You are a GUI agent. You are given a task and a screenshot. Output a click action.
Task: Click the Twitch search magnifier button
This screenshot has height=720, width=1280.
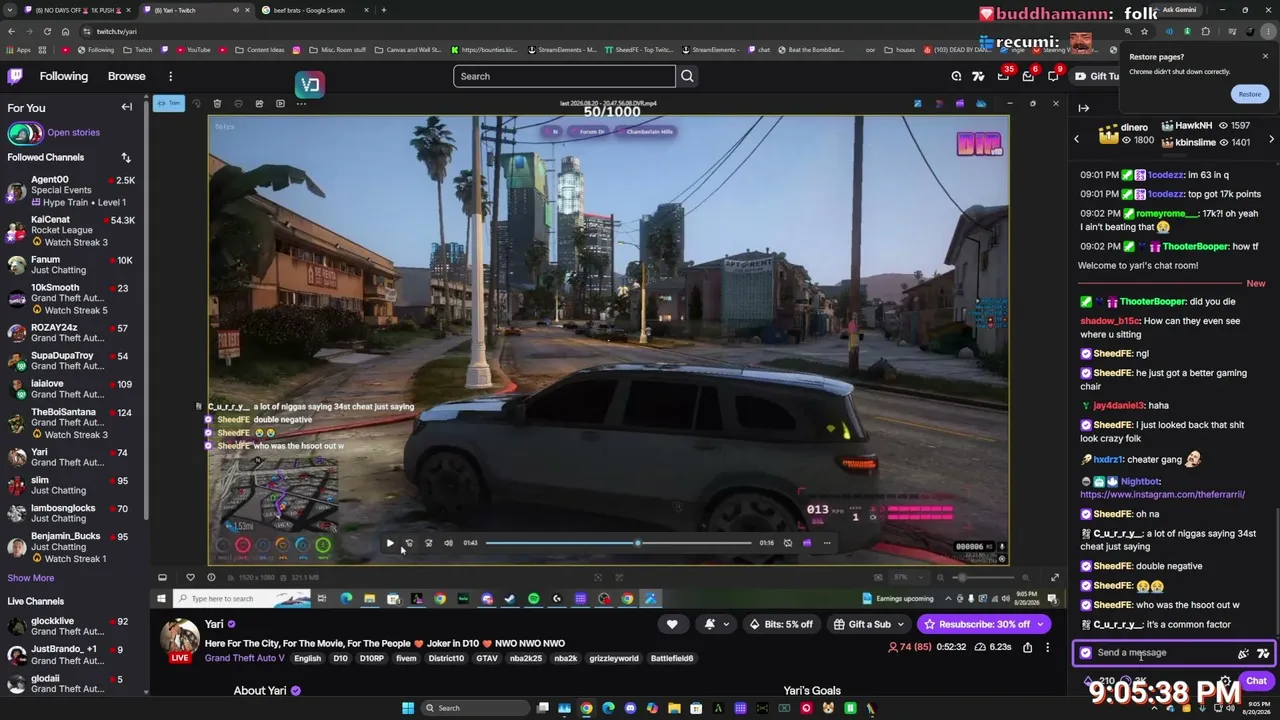pyautogui.click(x=687, y=76)
